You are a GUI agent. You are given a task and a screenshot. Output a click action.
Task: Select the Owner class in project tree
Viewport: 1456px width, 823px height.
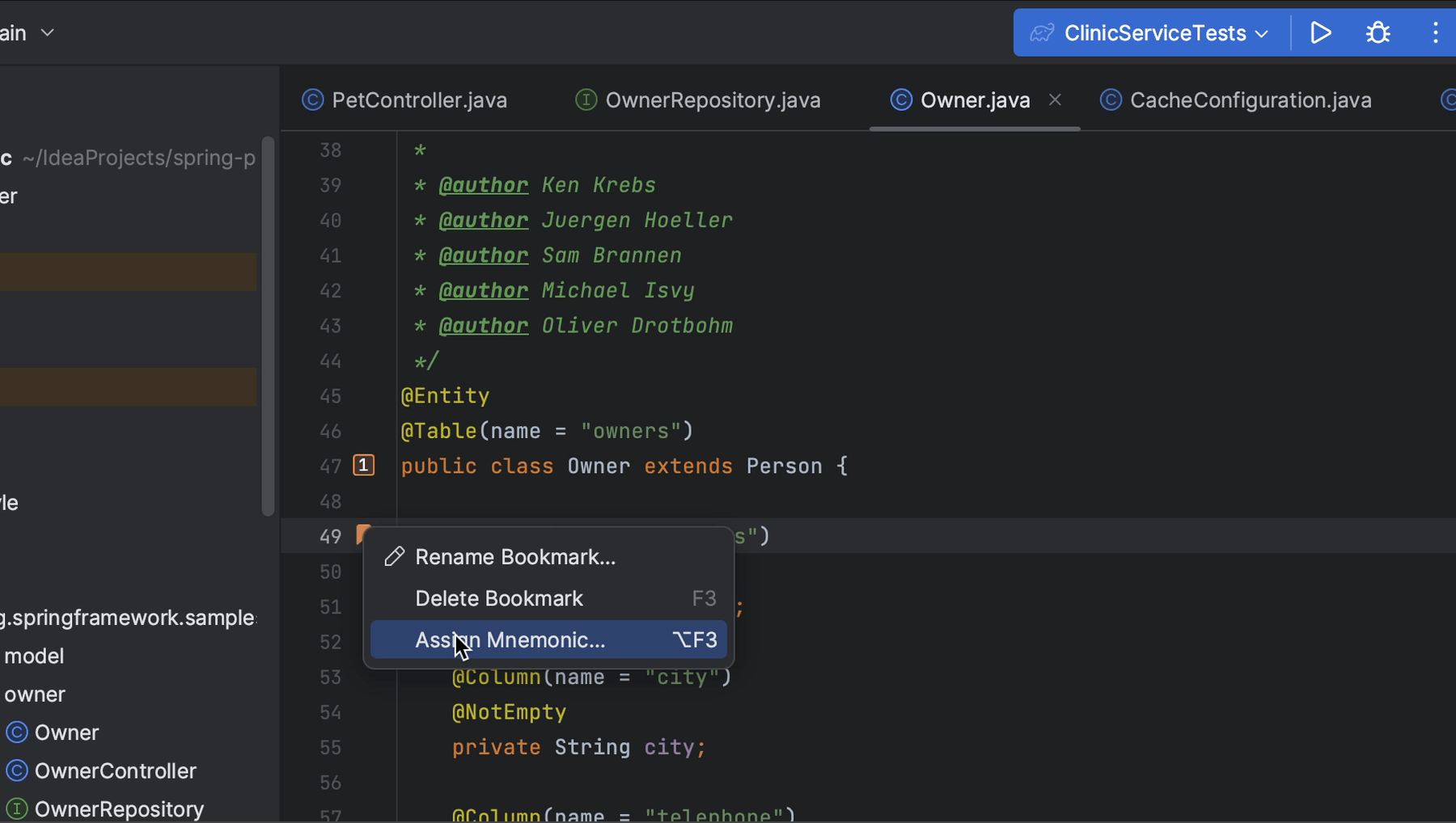[66, 732]
